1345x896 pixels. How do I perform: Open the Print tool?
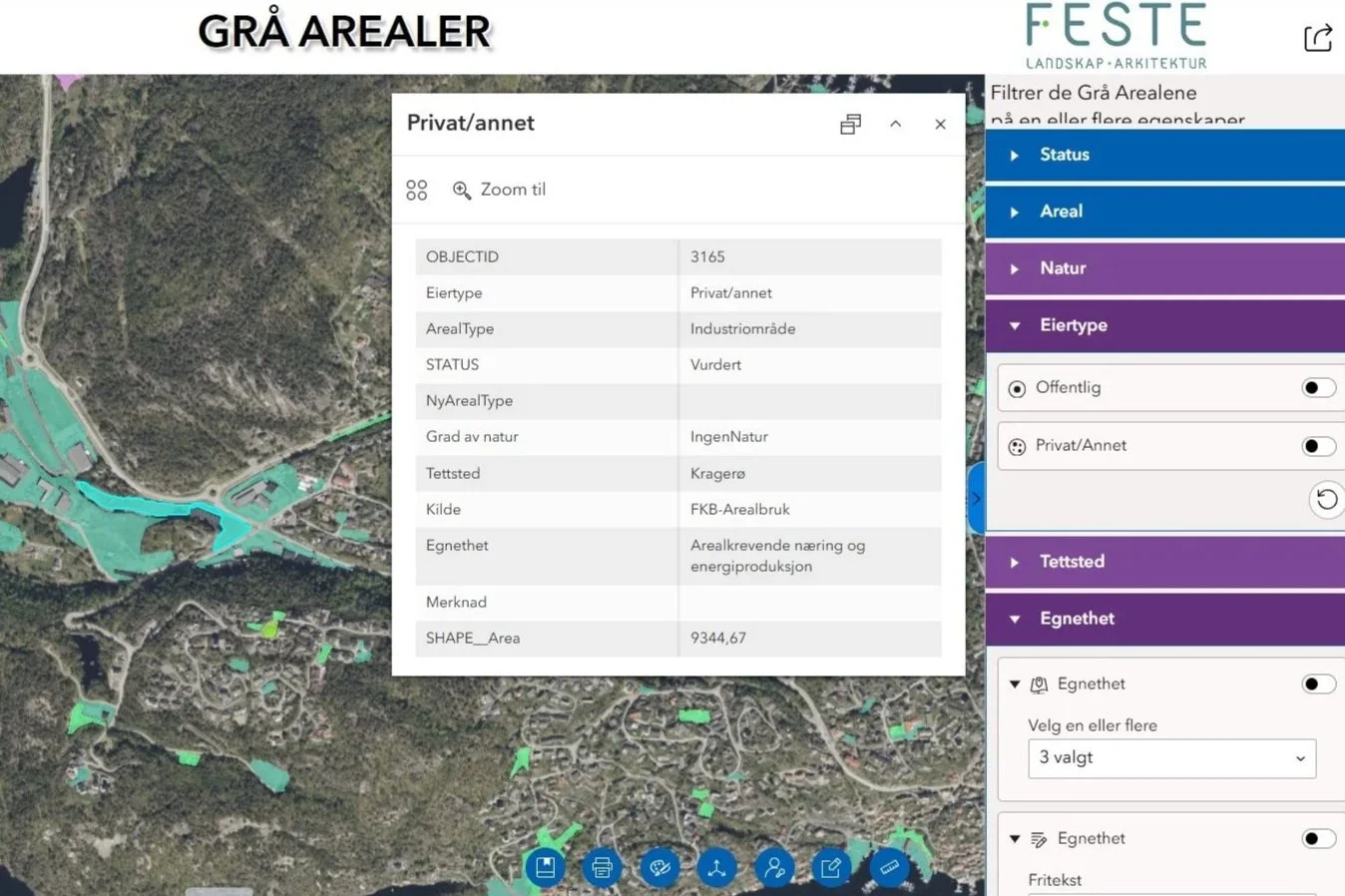(602, 867)
